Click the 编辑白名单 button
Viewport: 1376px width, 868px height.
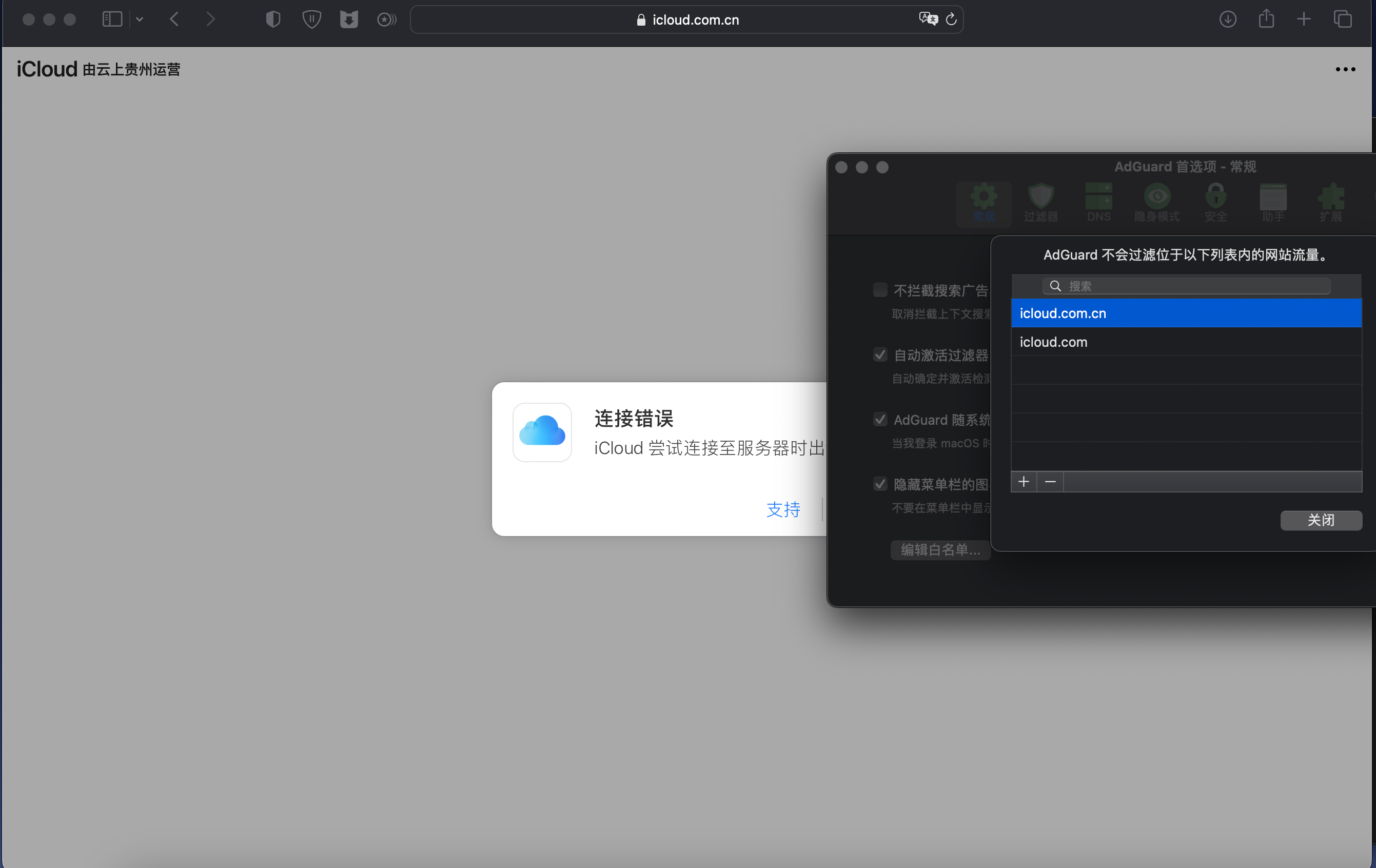(940, 550)
